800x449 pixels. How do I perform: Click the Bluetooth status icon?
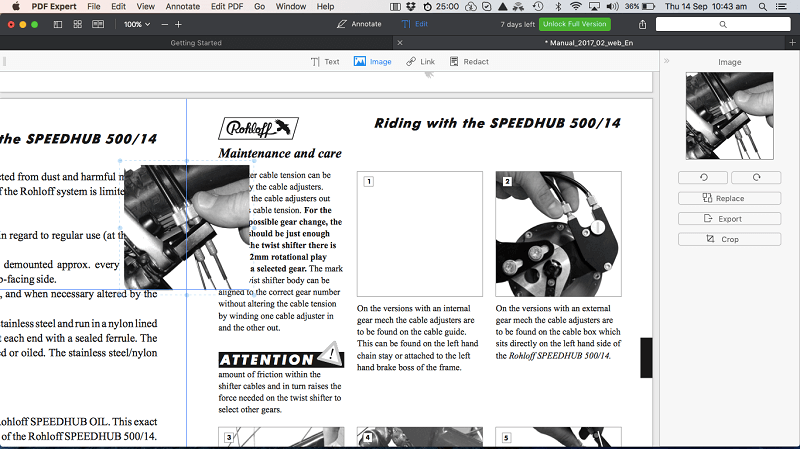point(558,7)
